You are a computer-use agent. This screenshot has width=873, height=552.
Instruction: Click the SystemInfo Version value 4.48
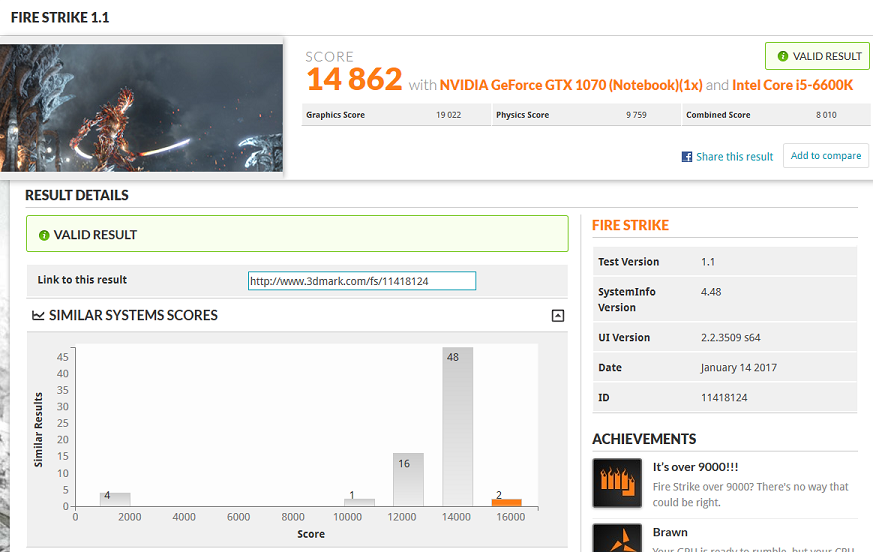coord(711,292)
